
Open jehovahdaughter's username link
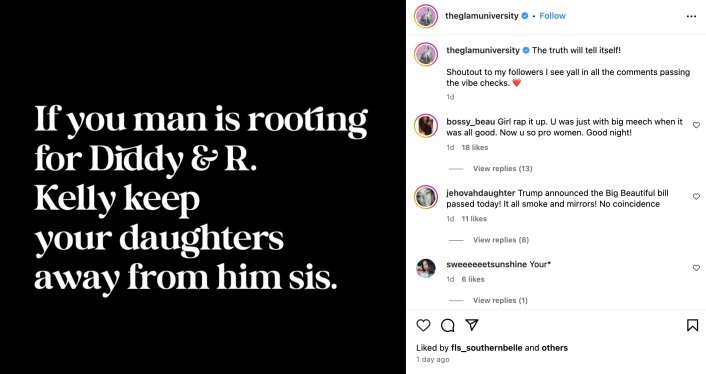point(480,193)
